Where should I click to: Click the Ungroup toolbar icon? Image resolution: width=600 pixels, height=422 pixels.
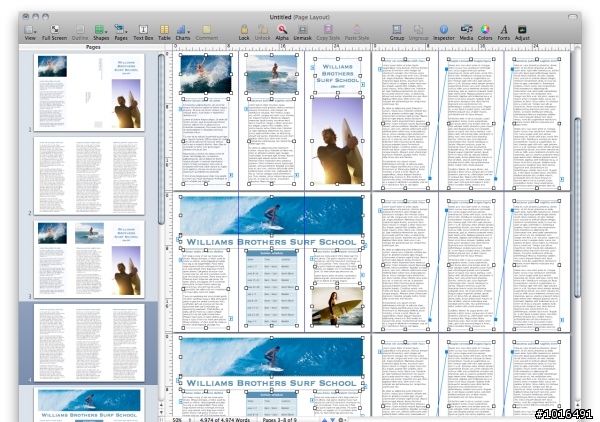(418, 33)
